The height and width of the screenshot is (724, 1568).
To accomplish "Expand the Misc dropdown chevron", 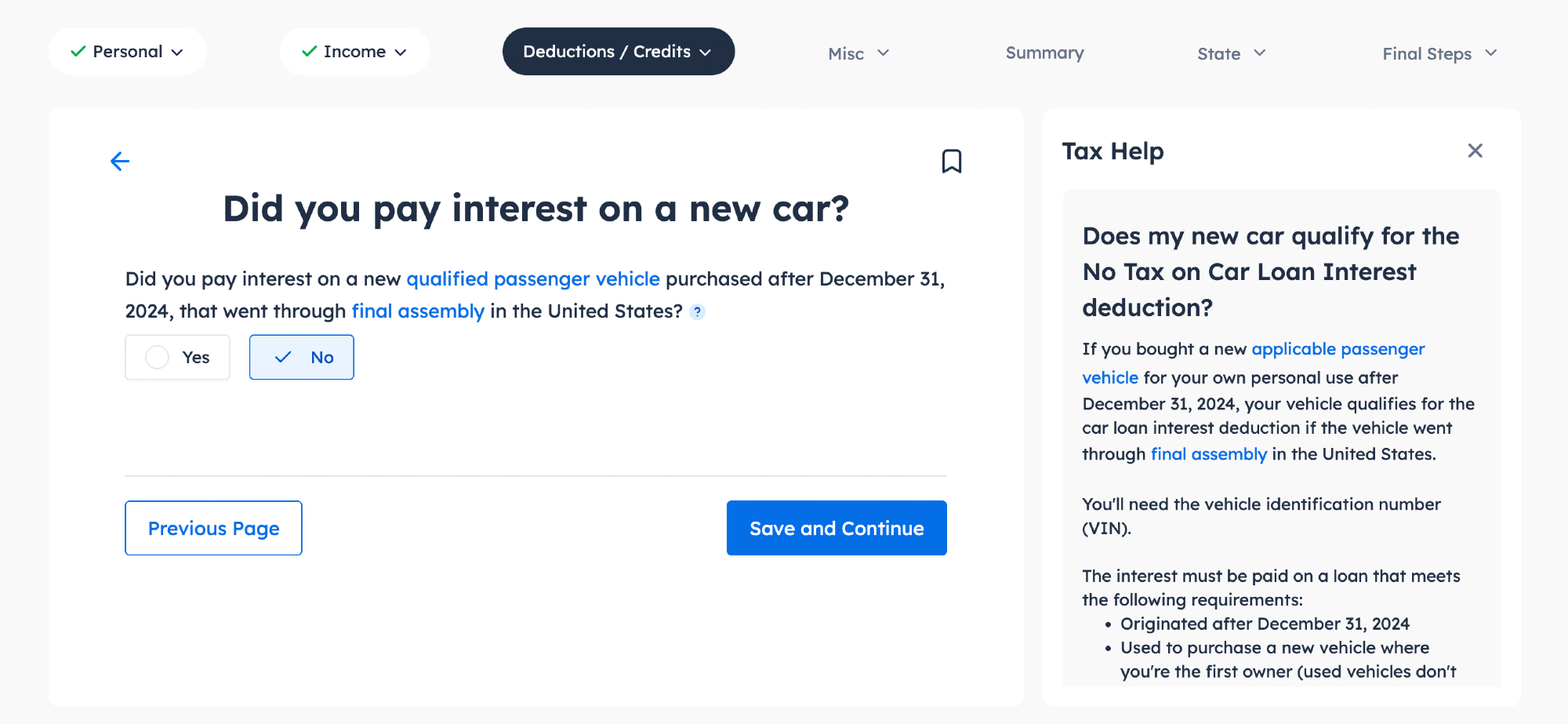I will click(884, 53).
